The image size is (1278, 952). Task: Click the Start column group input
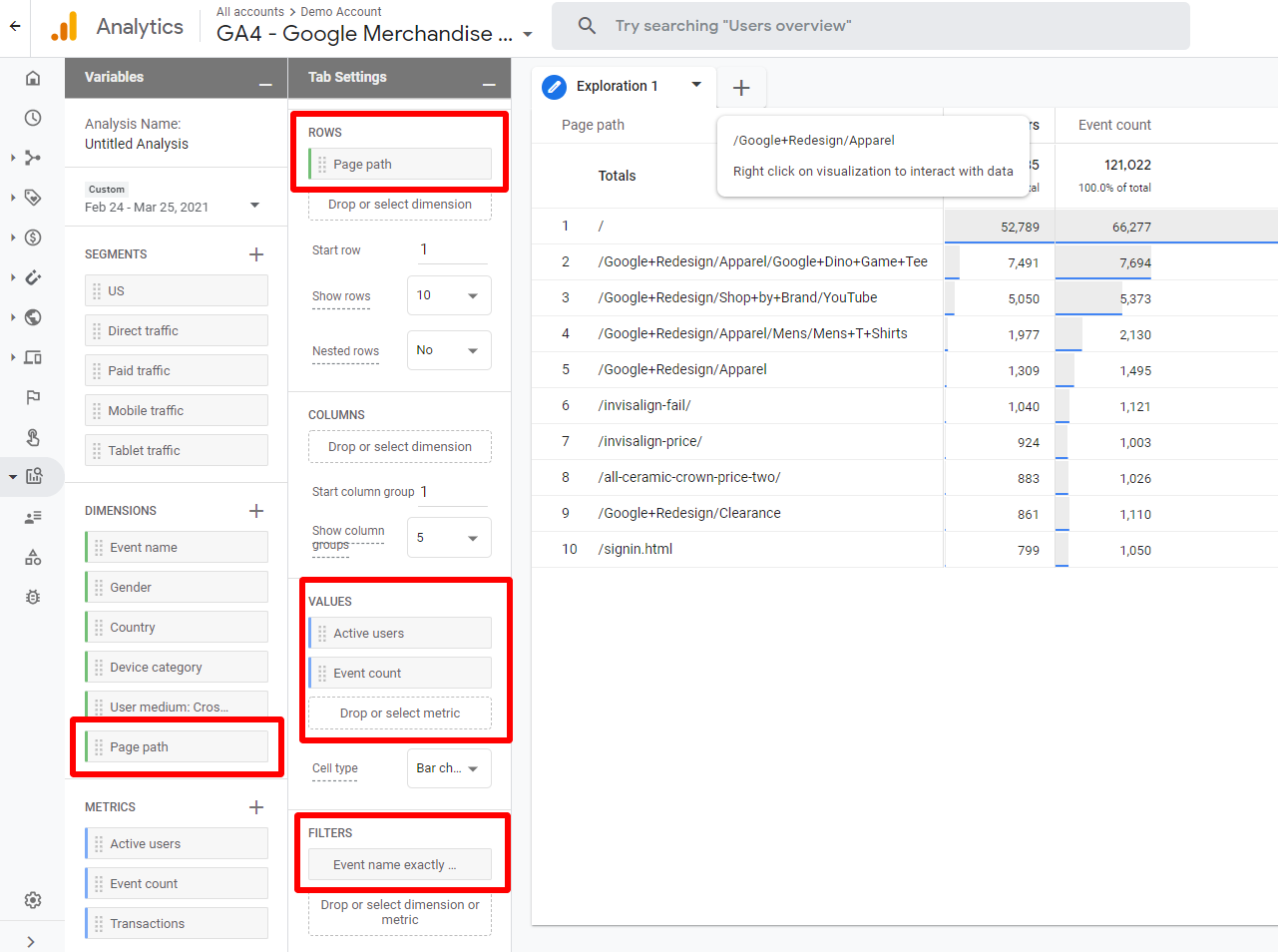(454, 492)
